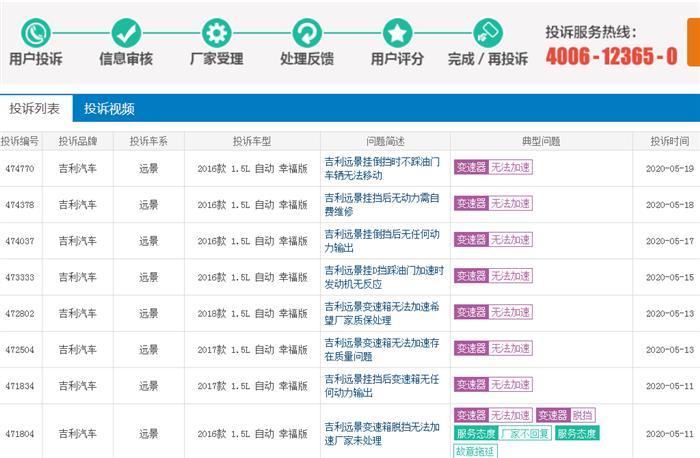Click the 信息审核 checkmark icon
The image size is (700, 458).
tap(126, 33)
